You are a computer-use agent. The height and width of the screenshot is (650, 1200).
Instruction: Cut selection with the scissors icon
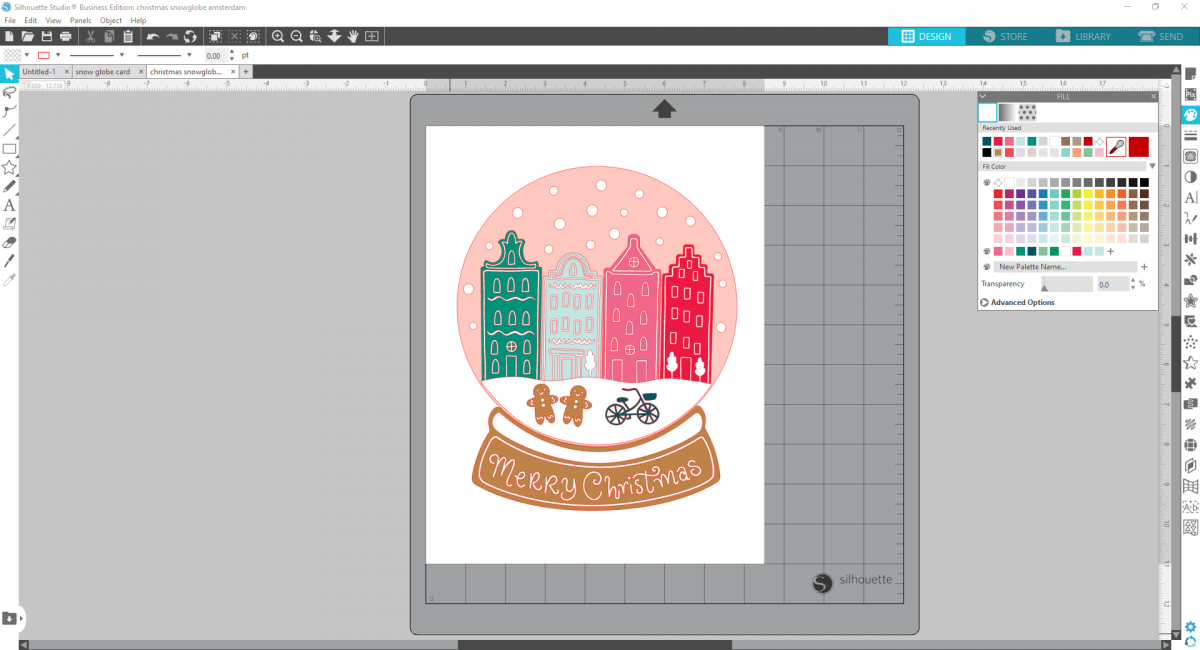click(90, 36)
